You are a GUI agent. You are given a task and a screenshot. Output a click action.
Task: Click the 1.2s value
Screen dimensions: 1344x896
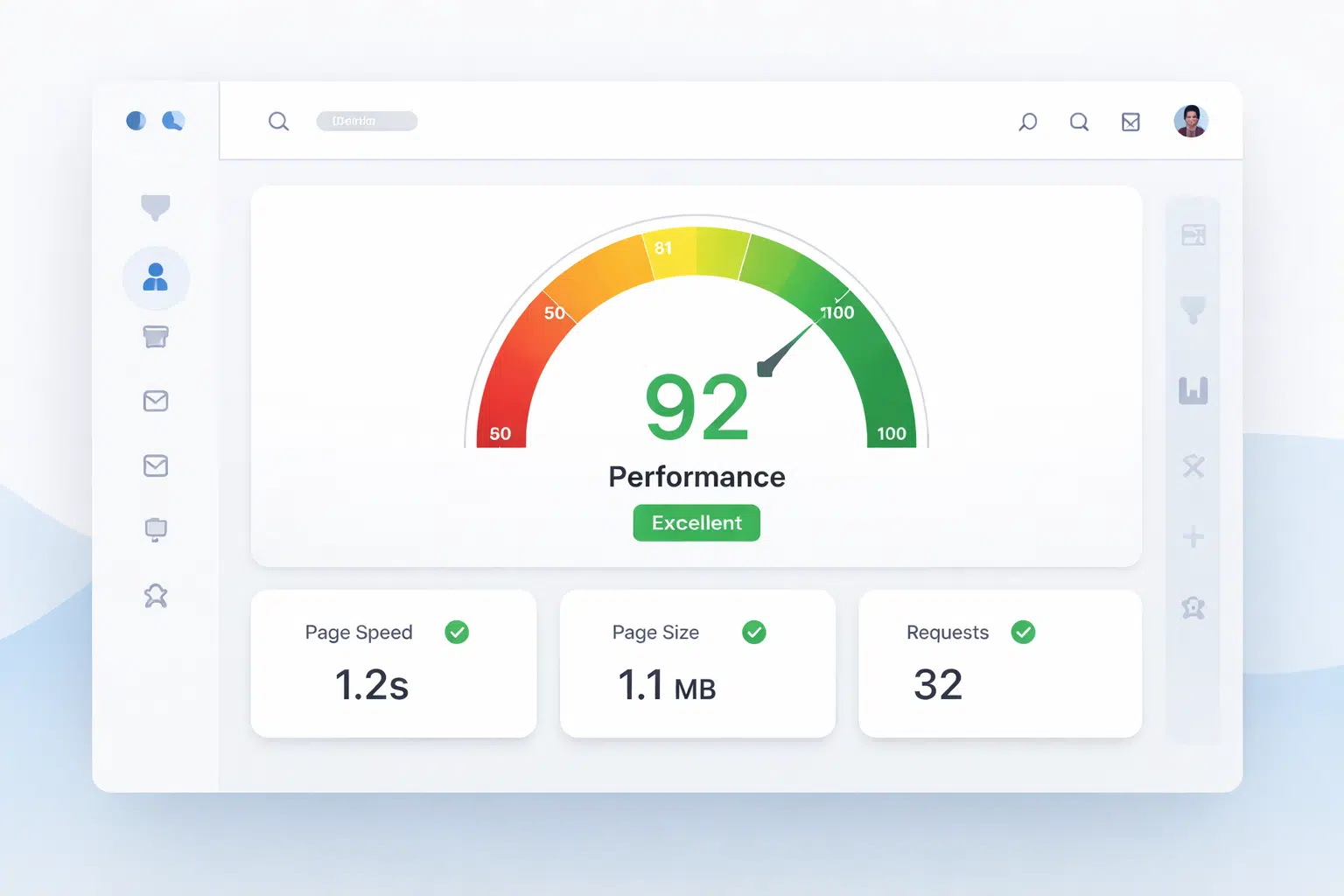click(x=372, y=685)
